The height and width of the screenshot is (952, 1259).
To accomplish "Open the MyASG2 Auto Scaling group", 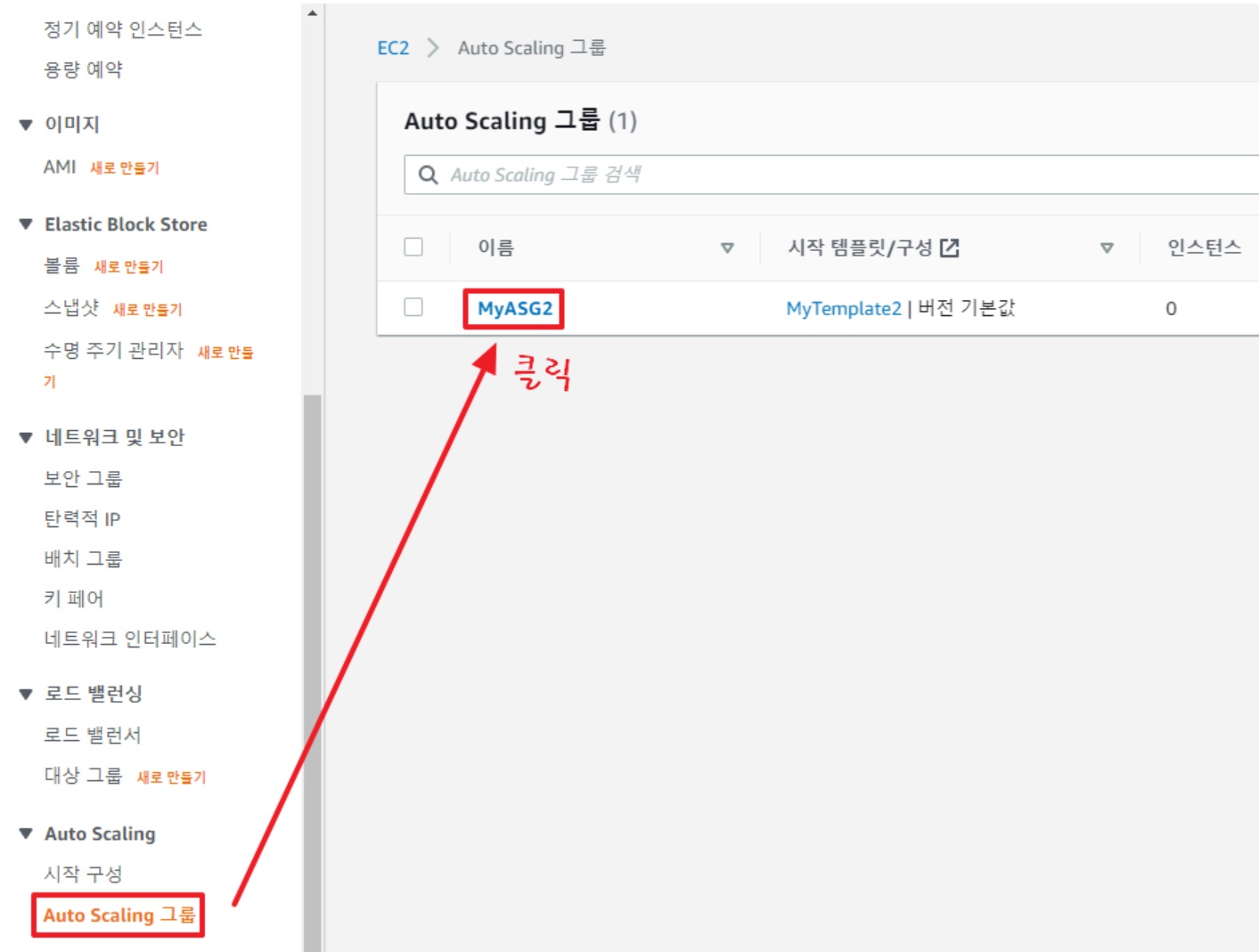I will (x=515, y=308).
